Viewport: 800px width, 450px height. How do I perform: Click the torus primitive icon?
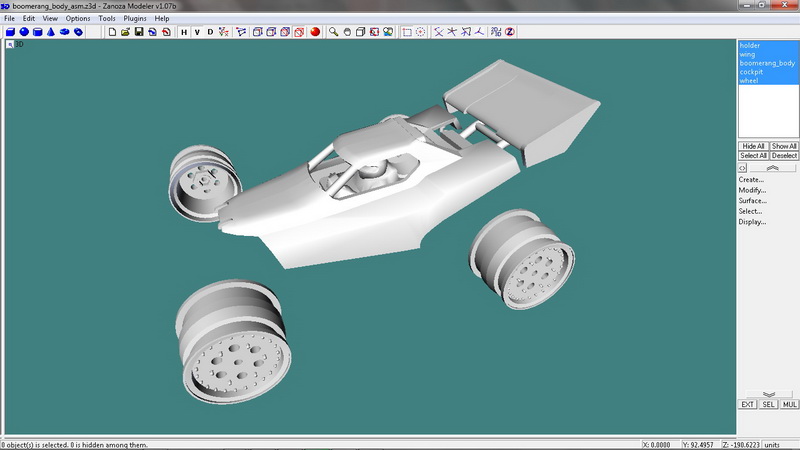[64, 32]
